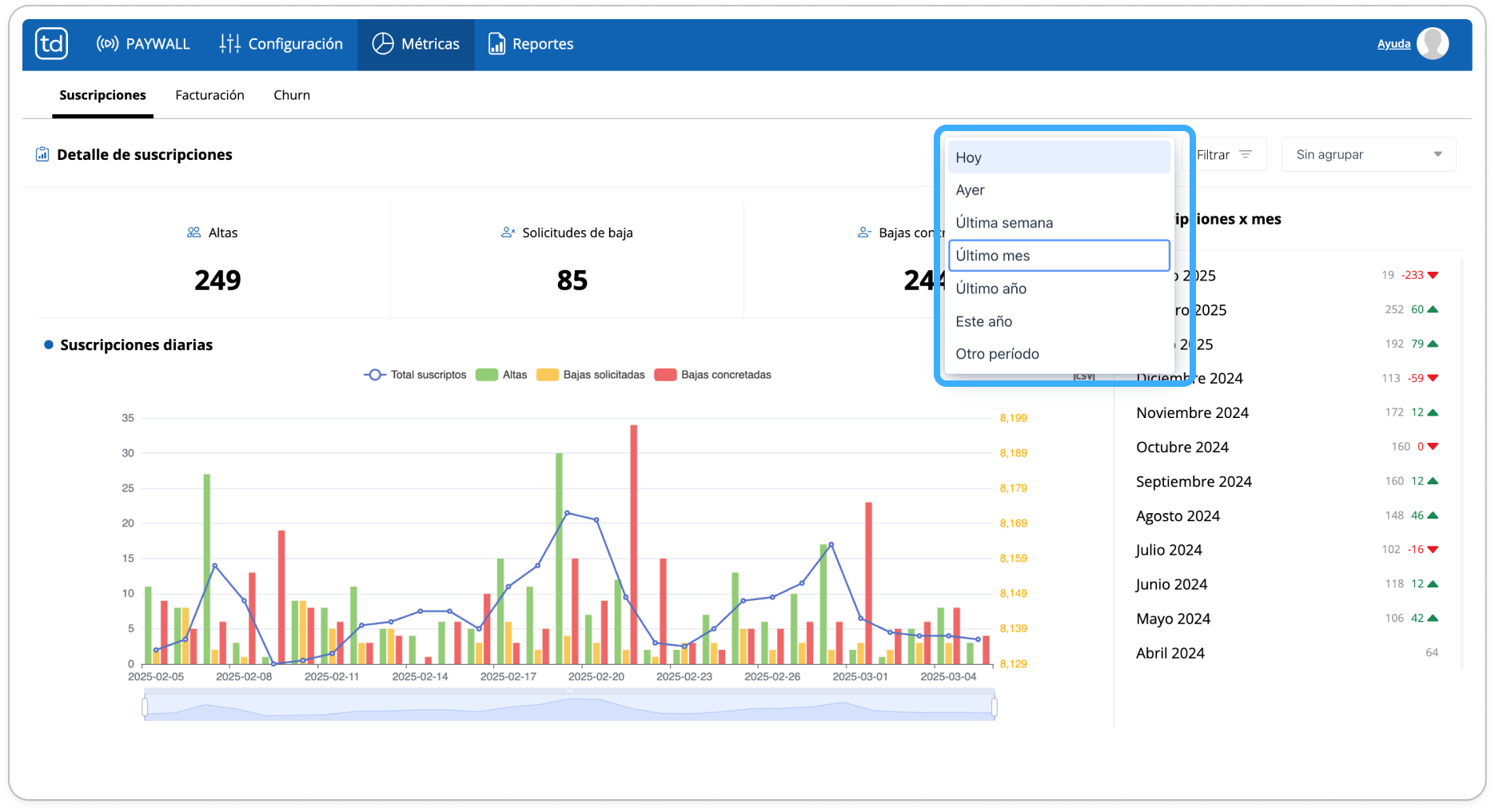Select Último año period option
1495x812 pixels.
[1058, 289]
